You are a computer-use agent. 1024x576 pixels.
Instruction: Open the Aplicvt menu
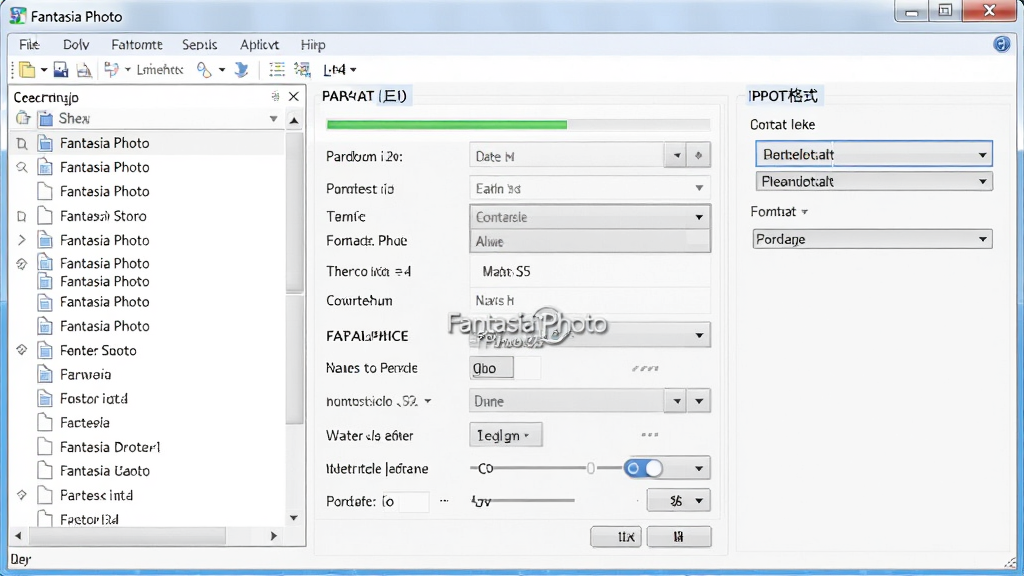coord(259,44)
